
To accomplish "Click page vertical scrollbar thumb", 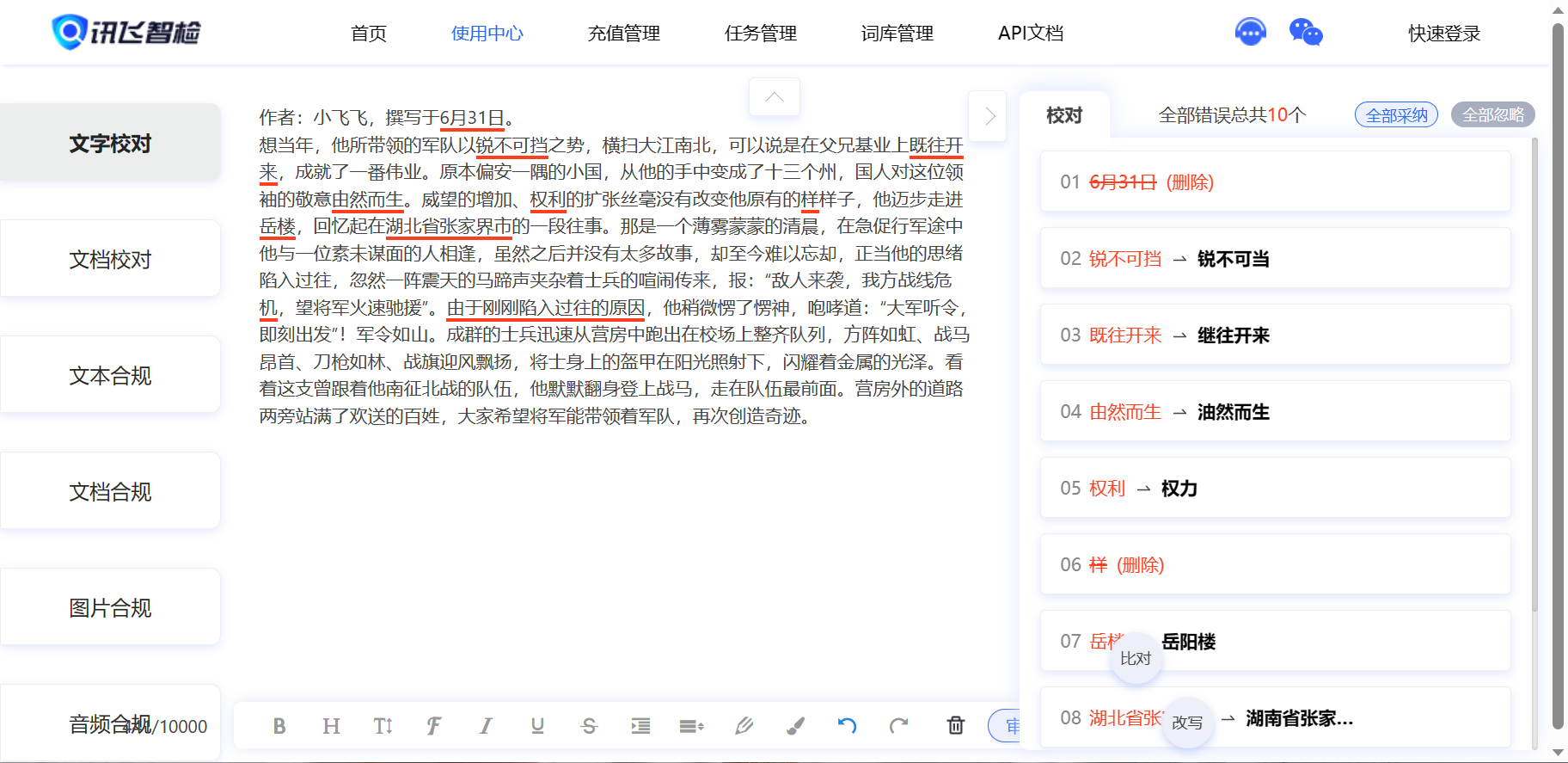I will click(x=1558, y=374).
